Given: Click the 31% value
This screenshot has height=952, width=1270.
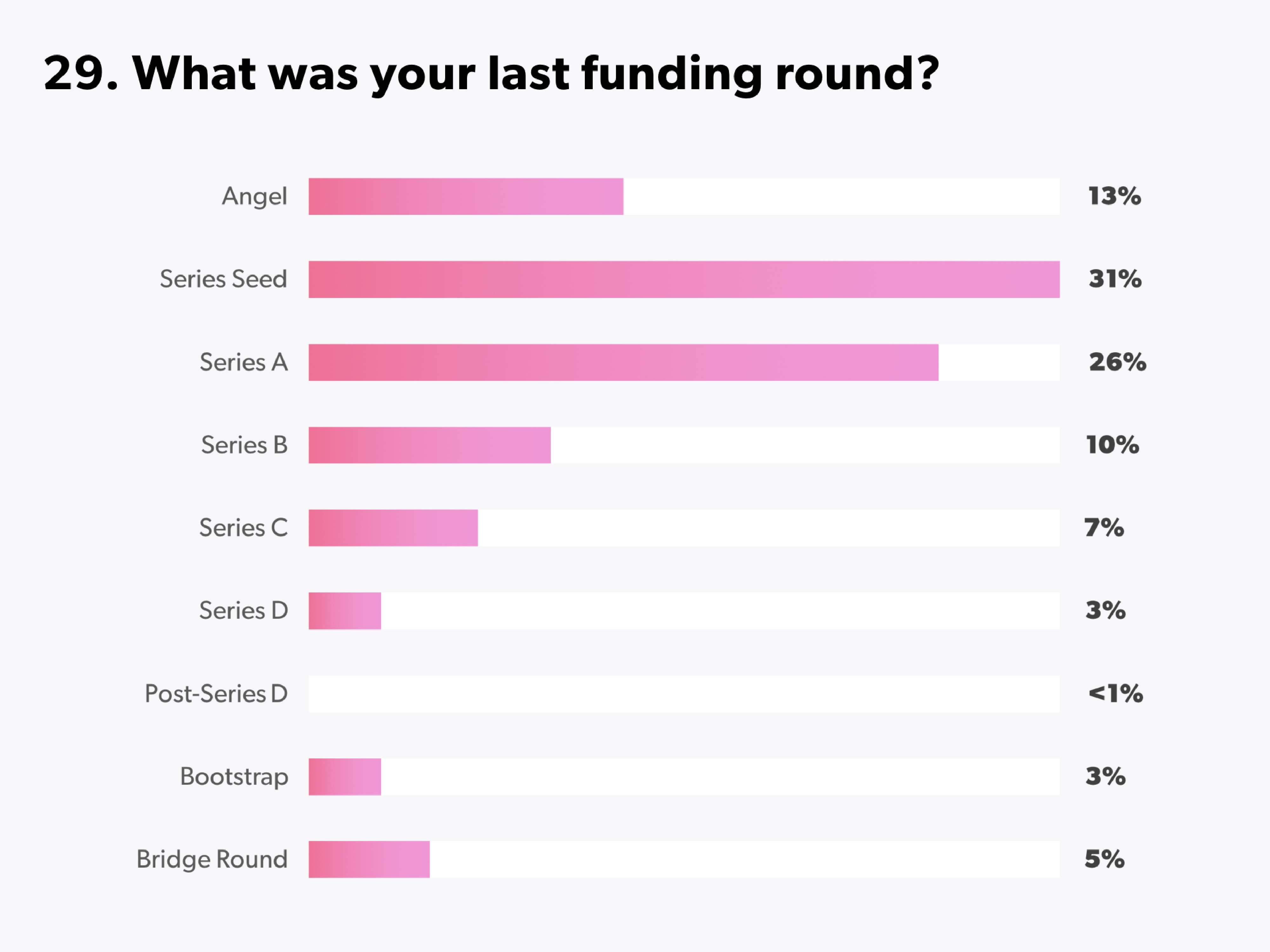Looking at the screenshot, I should [x=1115, y=280].
